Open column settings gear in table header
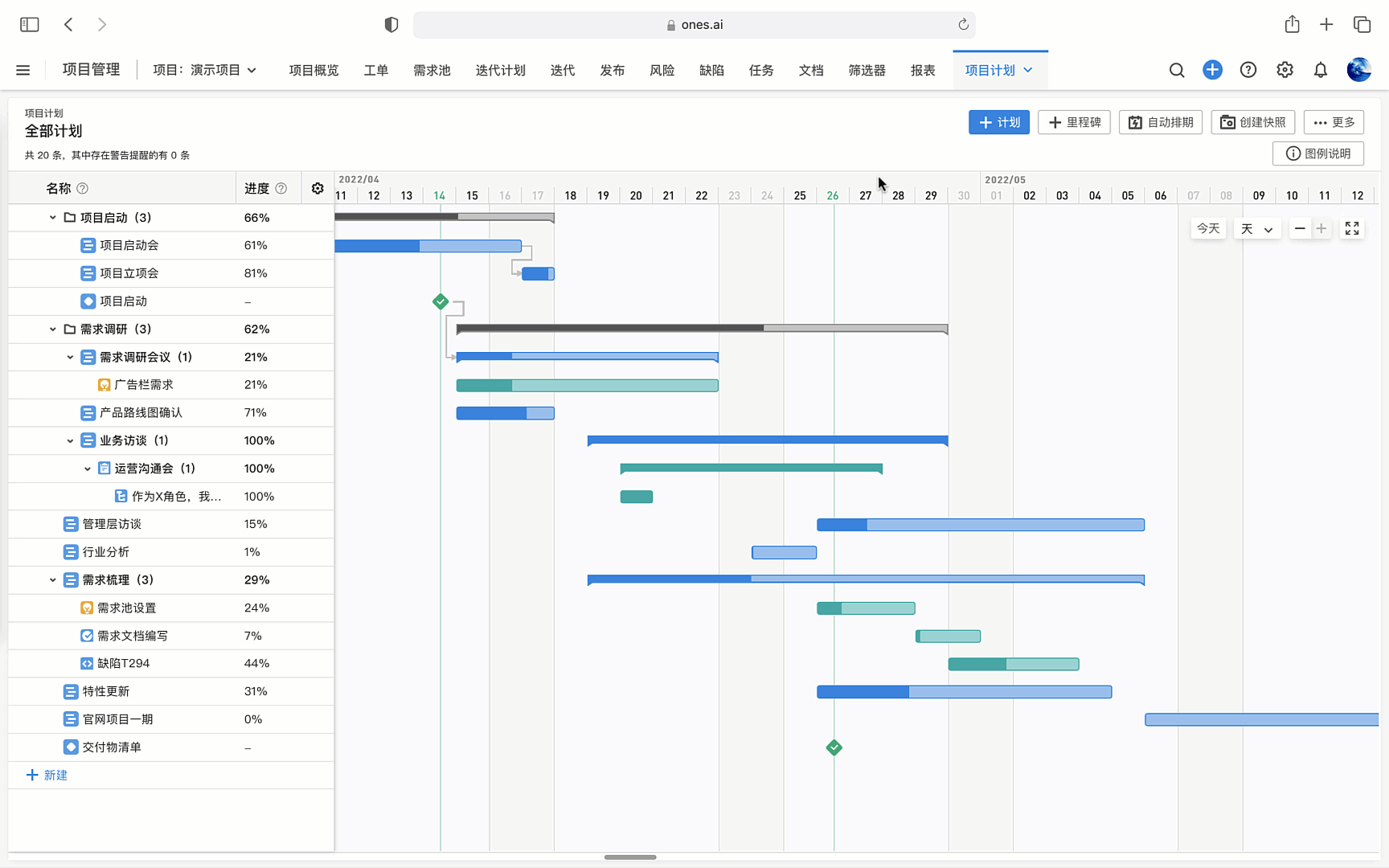Screen dimensions: 1389x868 [318, 188]
